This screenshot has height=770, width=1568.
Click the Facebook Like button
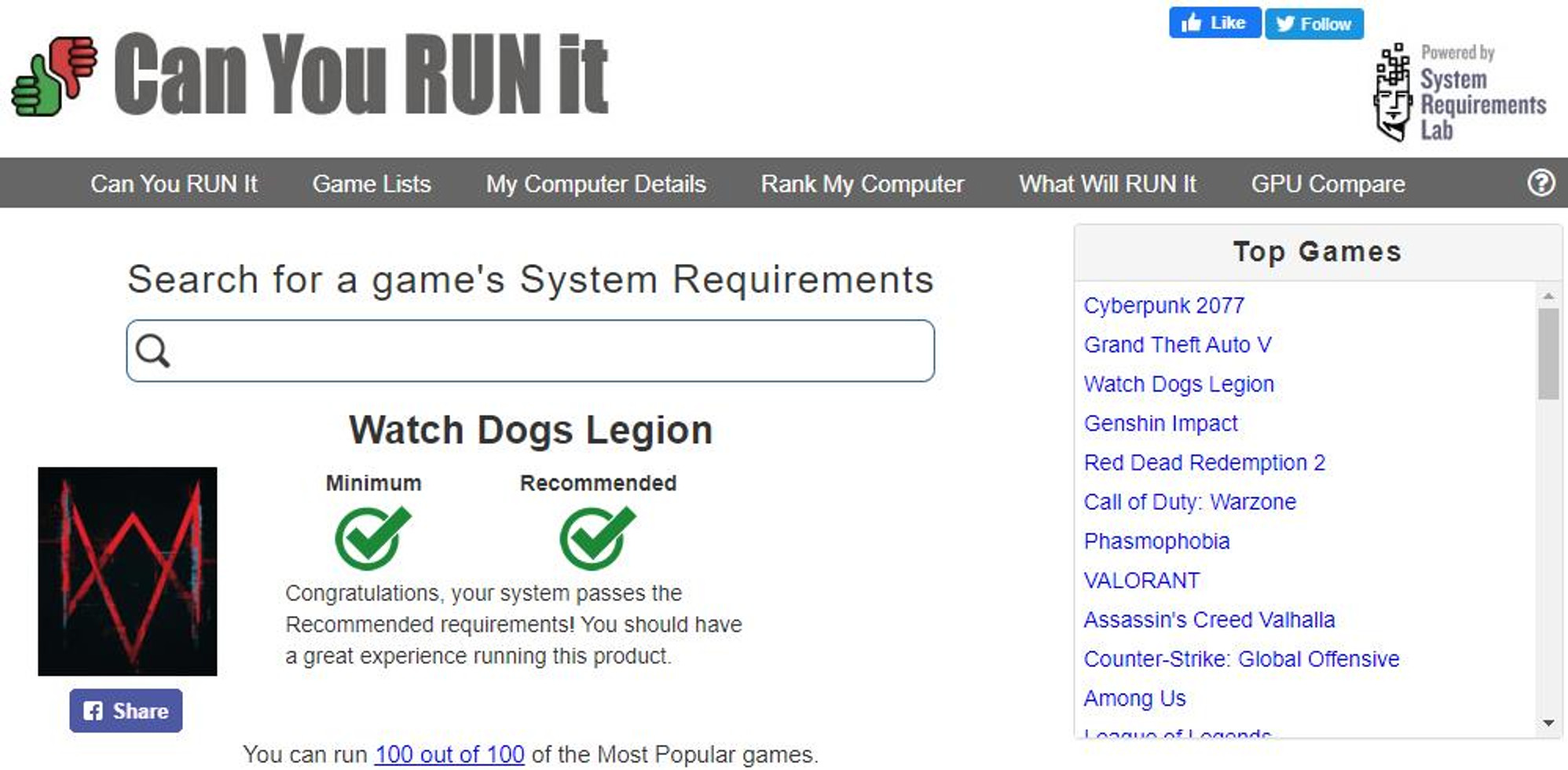coord(1214,23)
